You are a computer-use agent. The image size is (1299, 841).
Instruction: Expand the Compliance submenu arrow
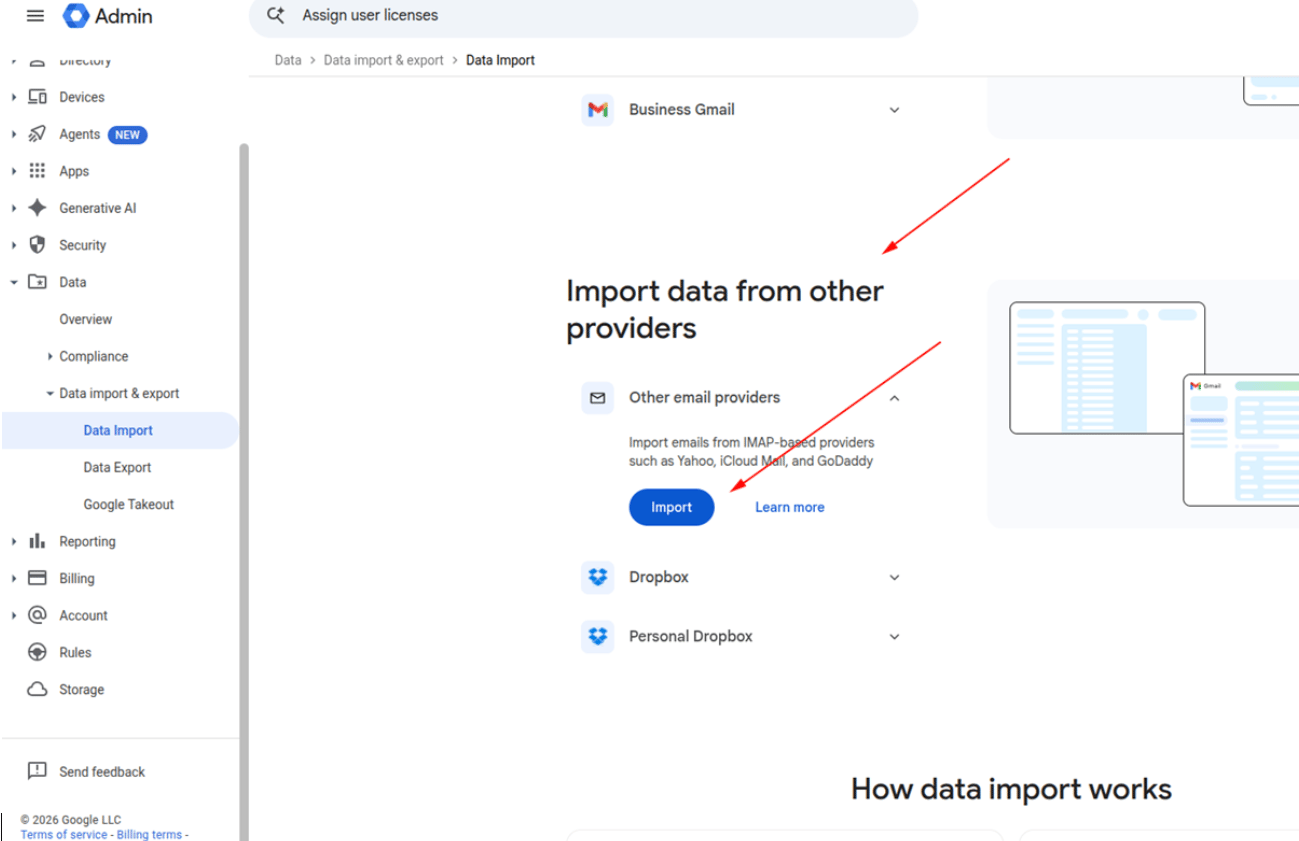coord(50,356)
